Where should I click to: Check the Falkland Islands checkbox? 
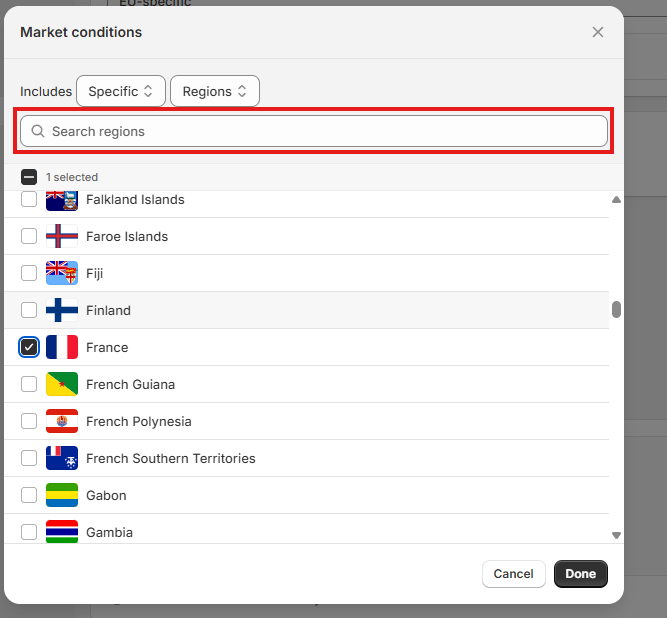(29, 199)
